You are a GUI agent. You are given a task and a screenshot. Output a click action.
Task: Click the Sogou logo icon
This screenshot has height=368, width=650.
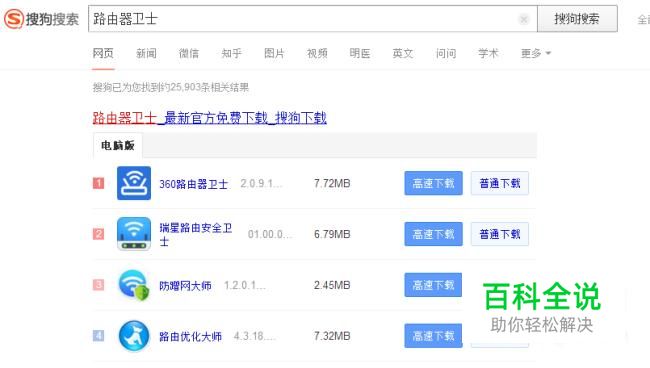tap(14, 19)
